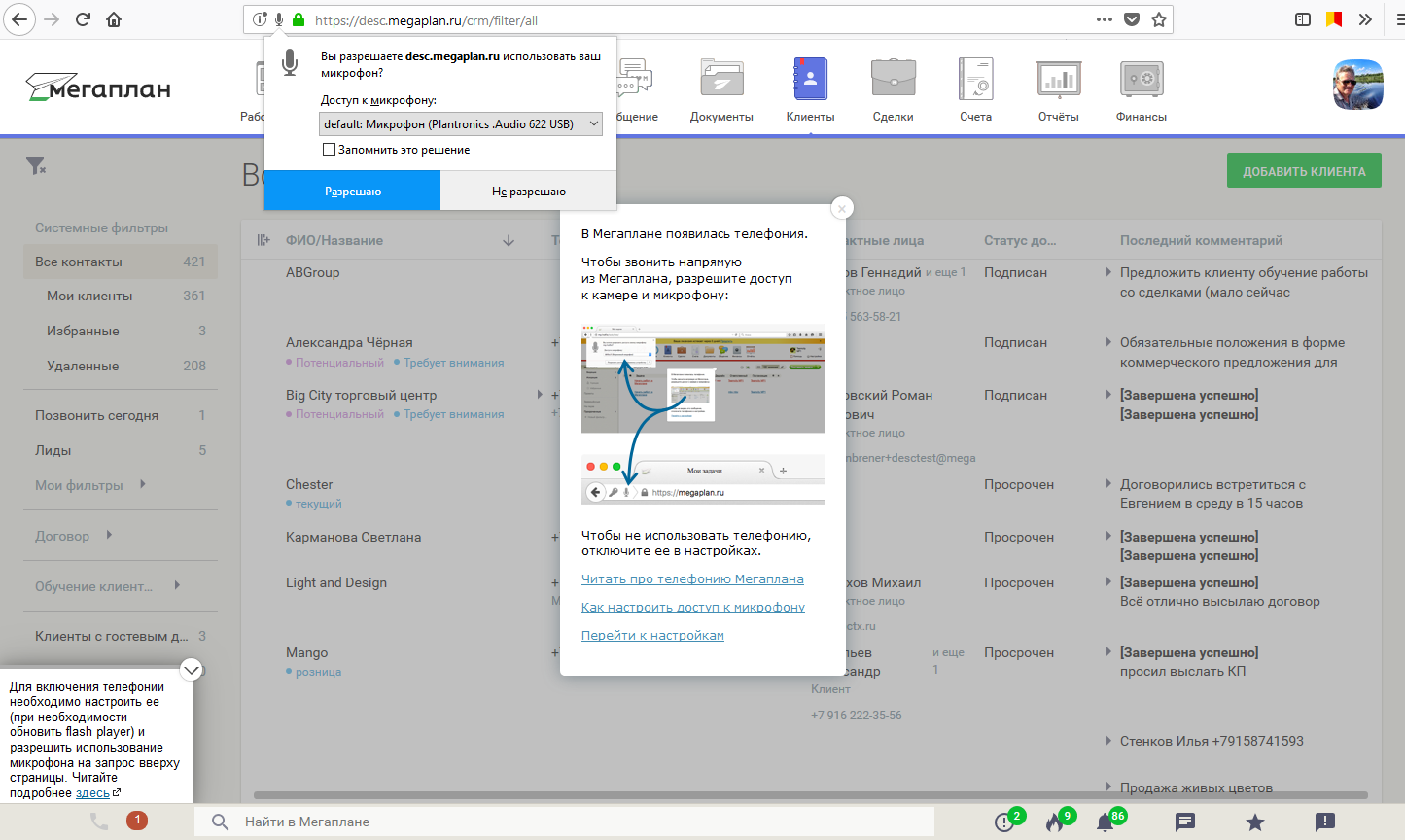The height and width of the screenshot is (840, 1405).
Task: Open notifications bell with badge 86
Action: click(x=1106, y=822)
